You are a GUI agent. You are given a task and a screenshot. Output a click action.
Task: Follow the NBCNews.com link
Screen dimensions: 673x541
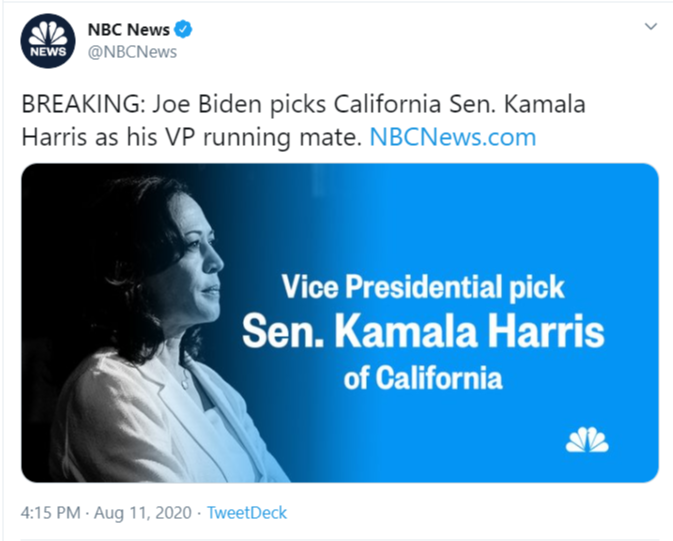pos(452,136)
